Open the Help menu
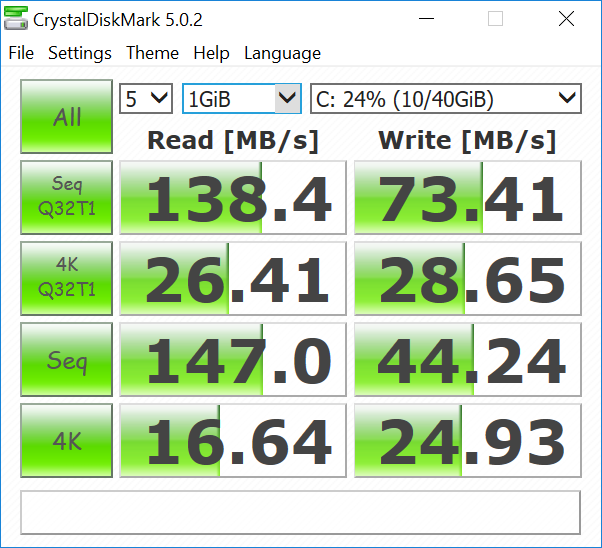 pos(211,53)
